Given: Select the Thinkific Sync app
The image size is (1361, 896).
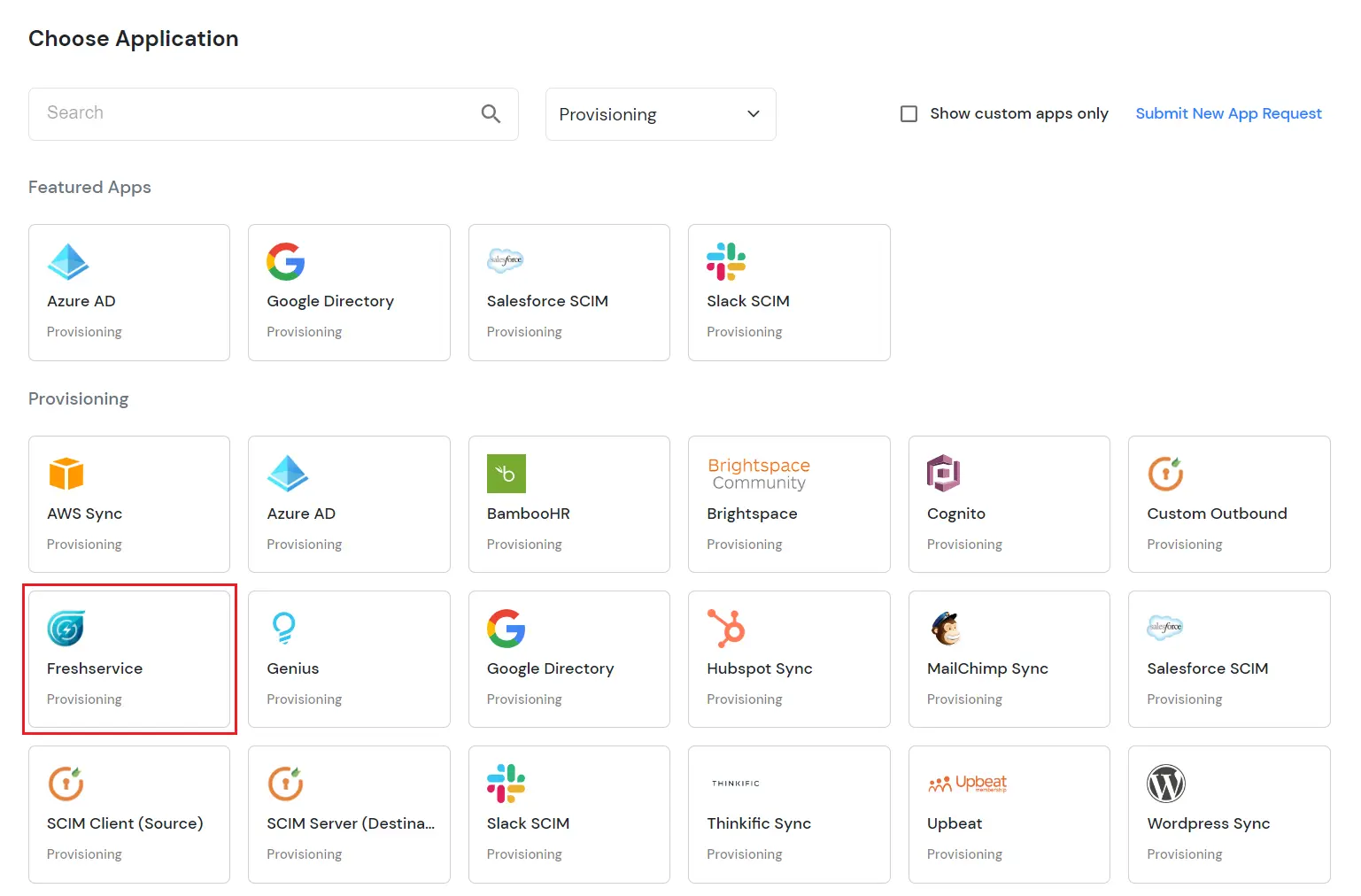Looking at the screenshot, I should point(788,815).
